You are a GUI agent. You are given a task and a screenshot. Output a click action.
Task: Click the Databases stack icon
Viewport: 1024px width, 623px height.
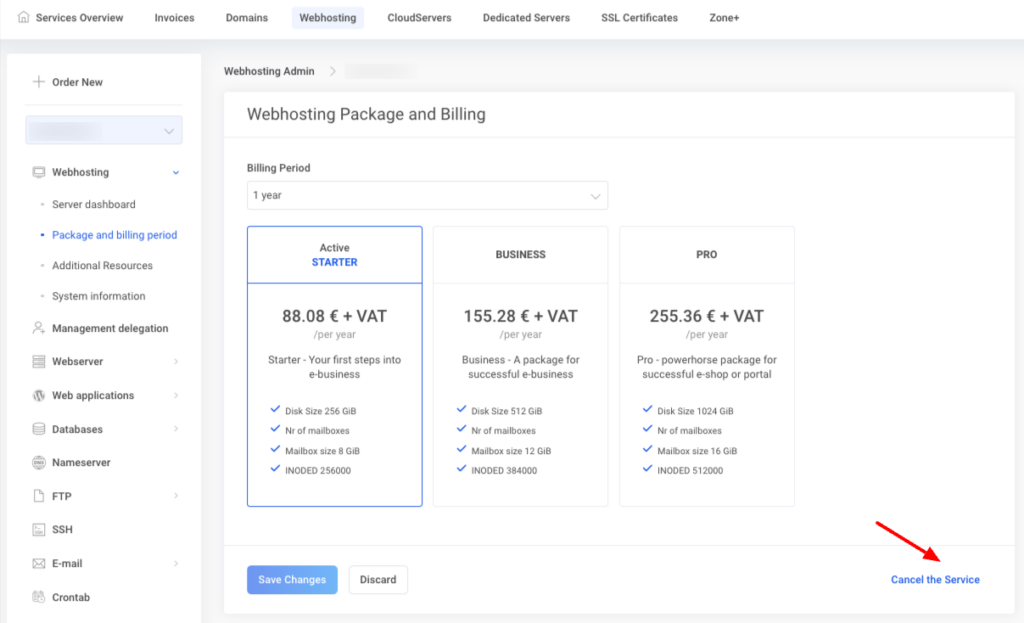39,429
